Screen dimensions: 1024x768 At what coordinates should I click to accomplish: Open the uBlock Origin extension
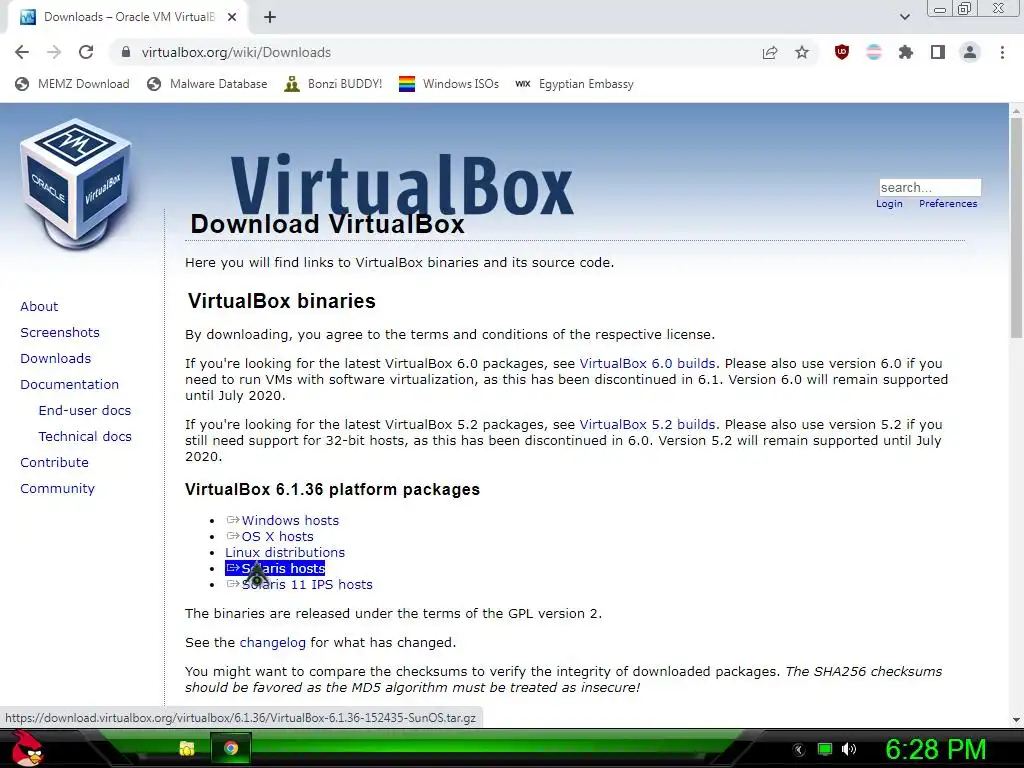click(x=842, y=52)
